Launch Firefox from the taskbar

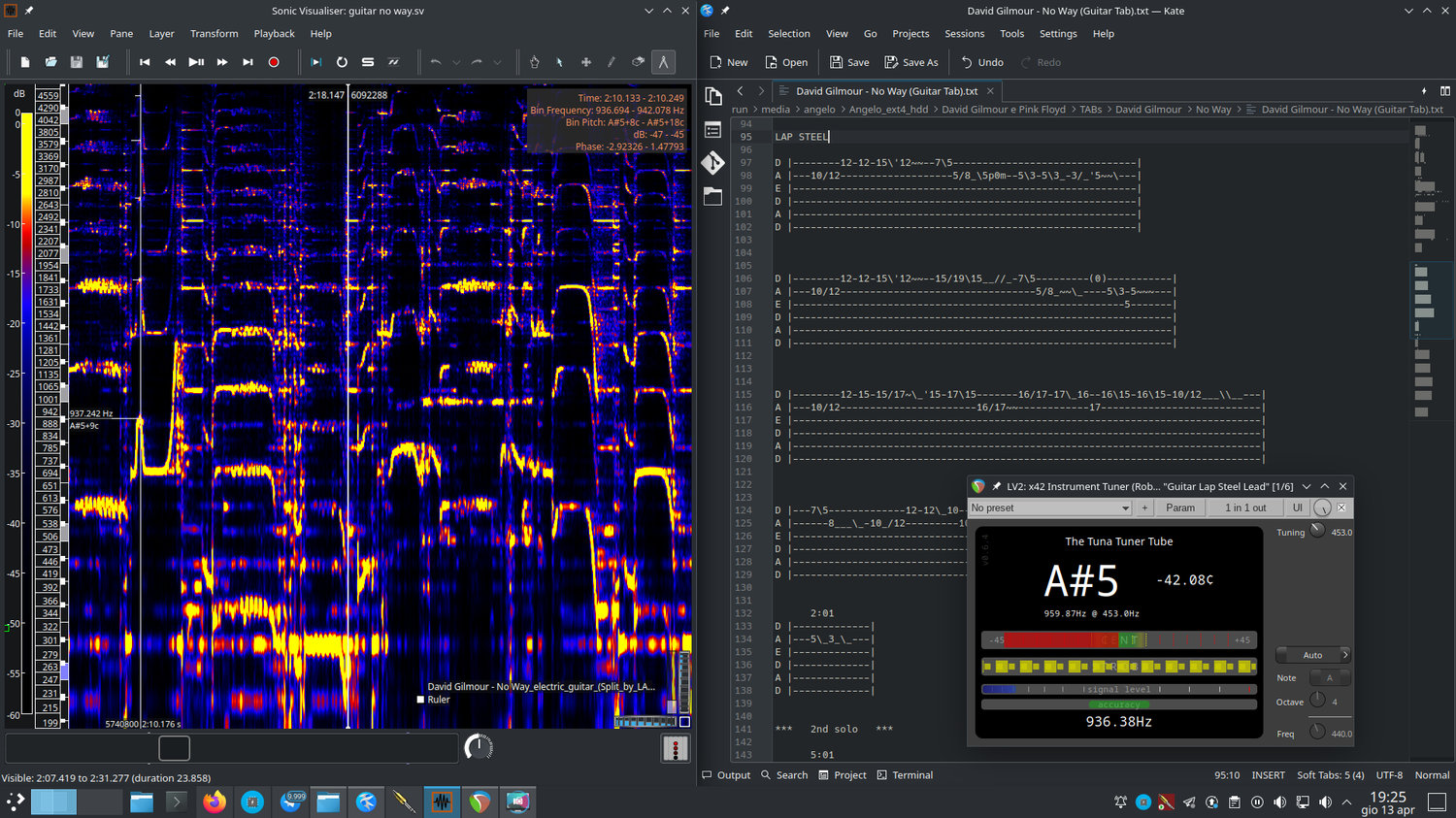215,802
